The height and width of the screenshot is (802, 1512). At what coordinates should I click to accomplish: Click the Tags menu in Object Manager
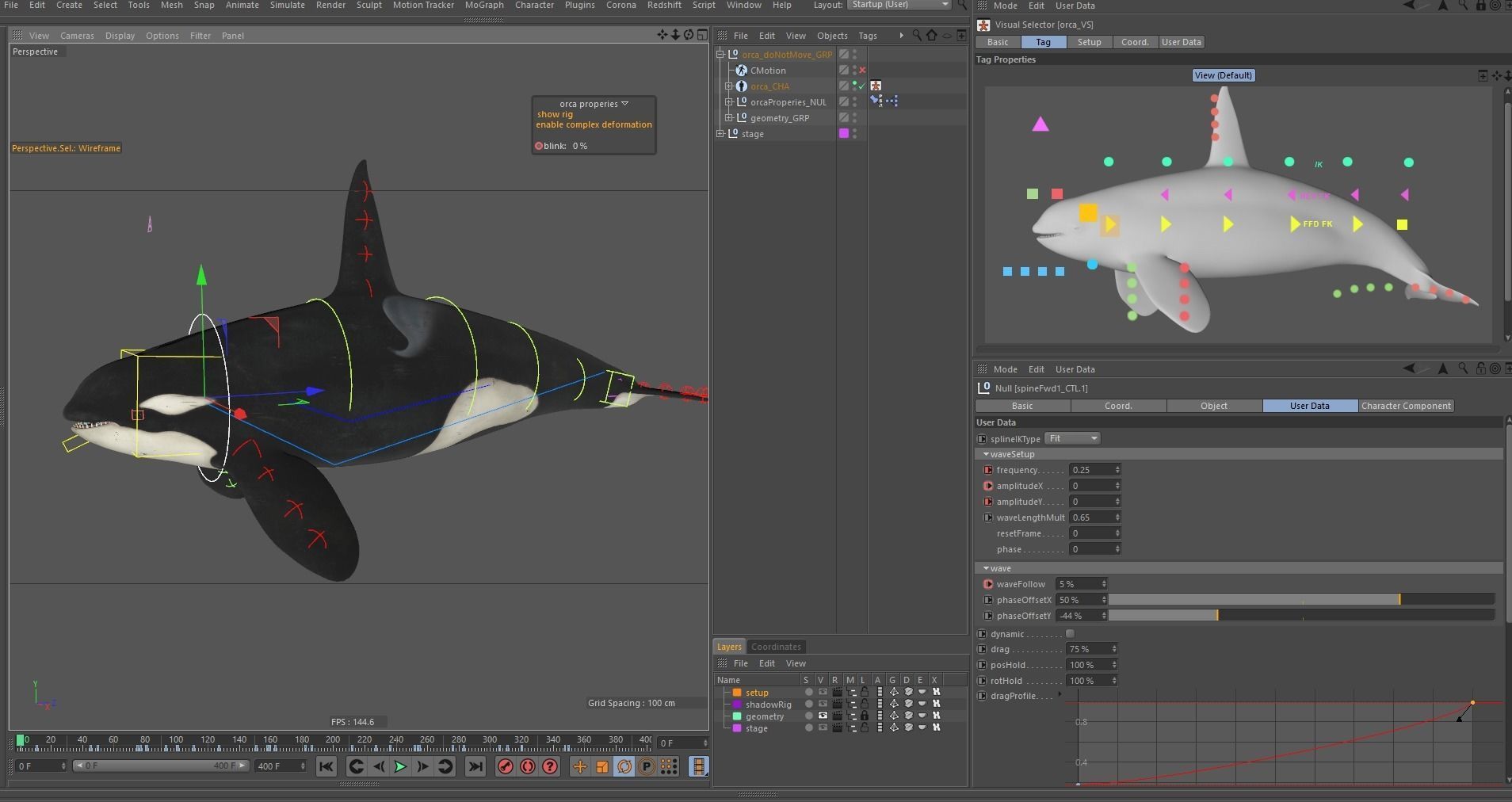click(868, 36)
